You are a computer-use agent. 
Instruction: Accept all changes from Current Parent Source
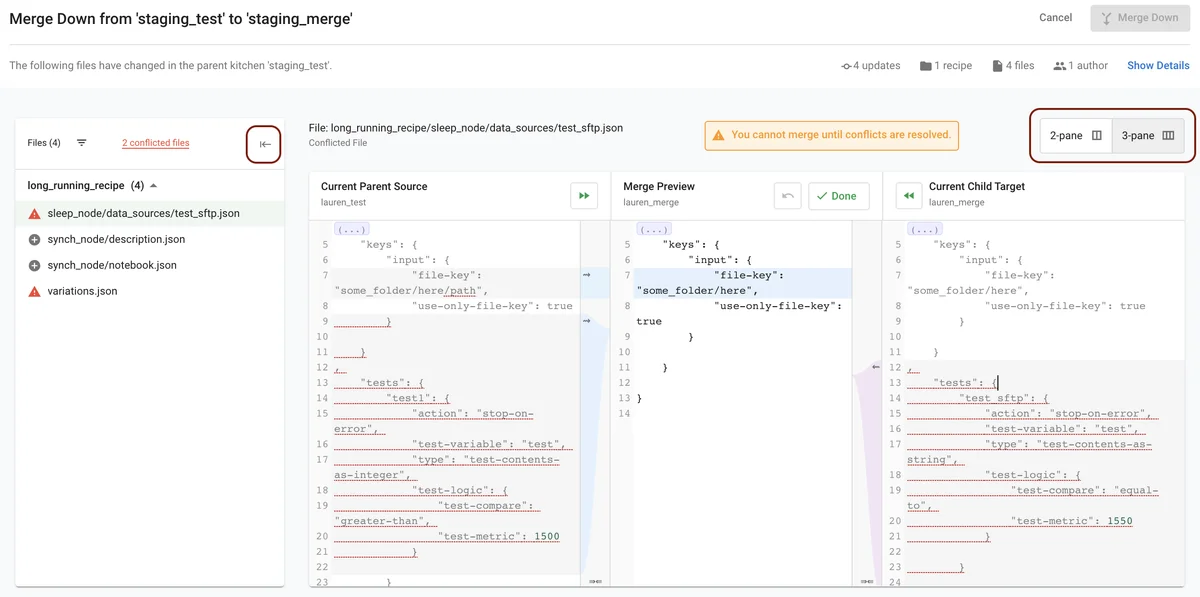coord(584,196)
